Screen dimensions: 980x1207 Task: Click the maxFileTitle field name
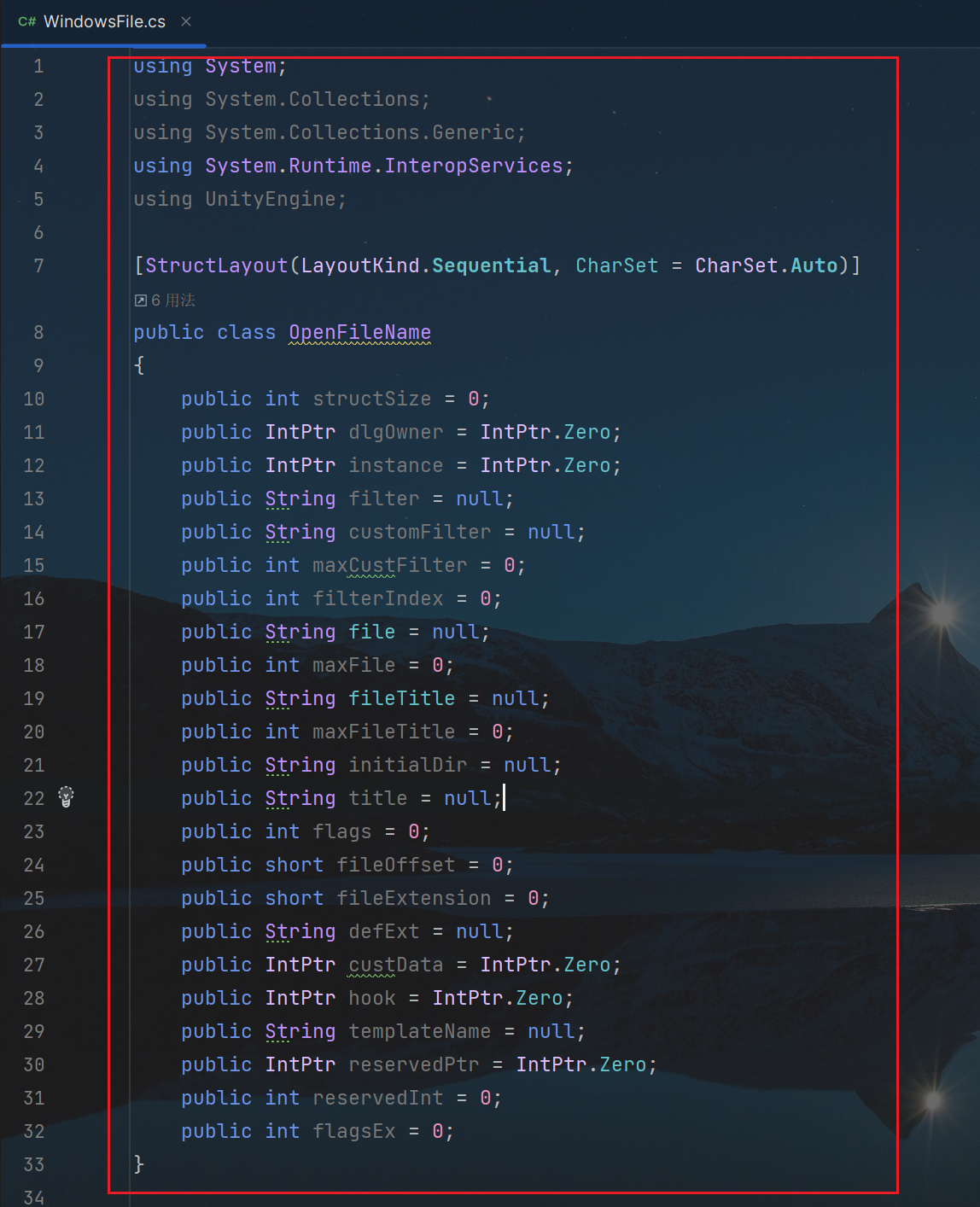pos(384,732)
